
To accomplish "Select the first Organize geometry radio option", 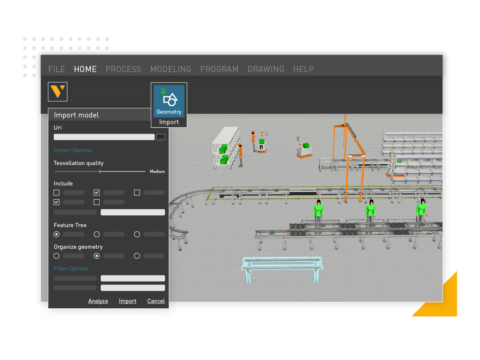I will (x=57, y=256).
